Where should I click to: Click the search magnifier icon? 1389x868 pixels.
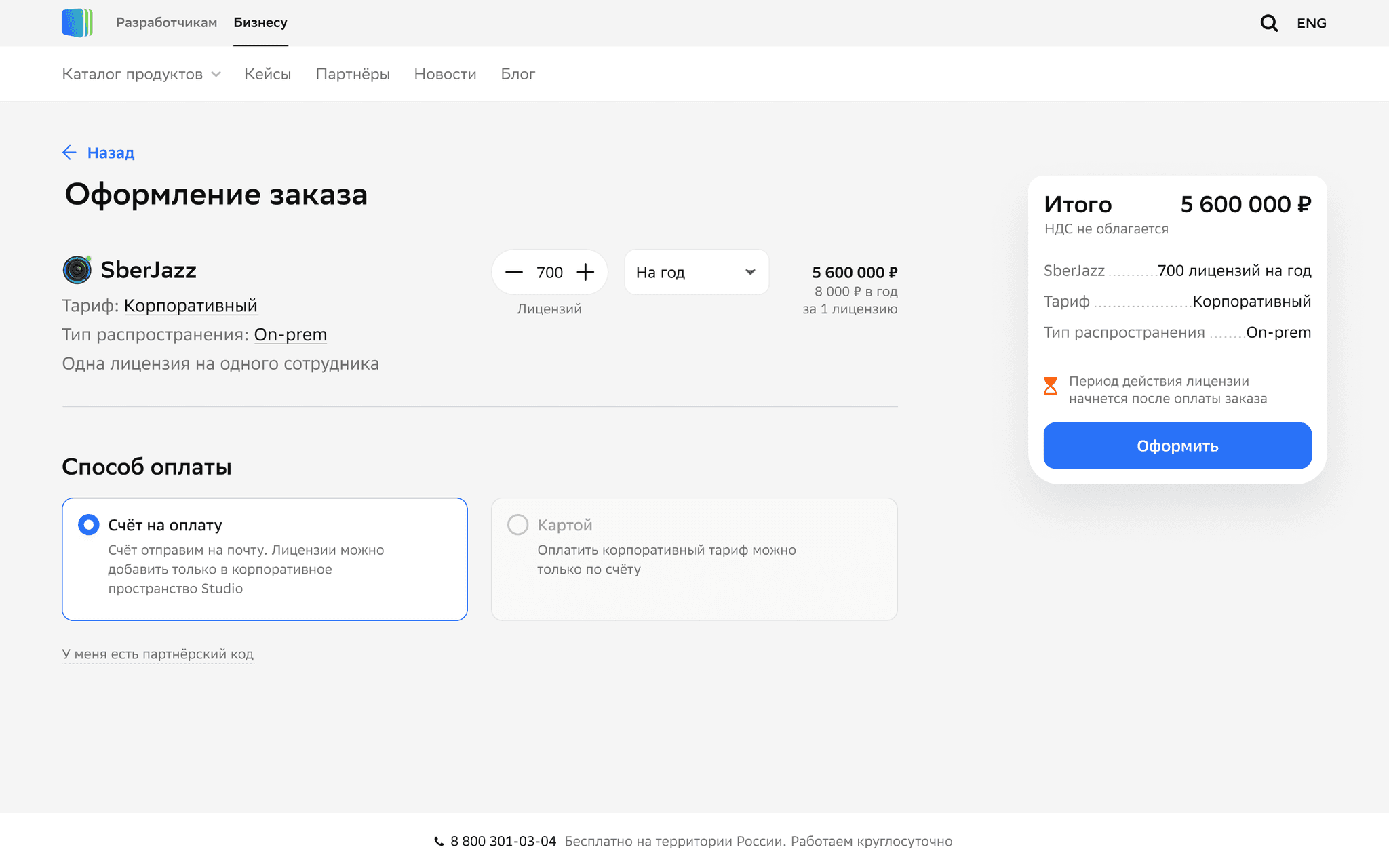pyautogui.click(x=1268, y=23)
